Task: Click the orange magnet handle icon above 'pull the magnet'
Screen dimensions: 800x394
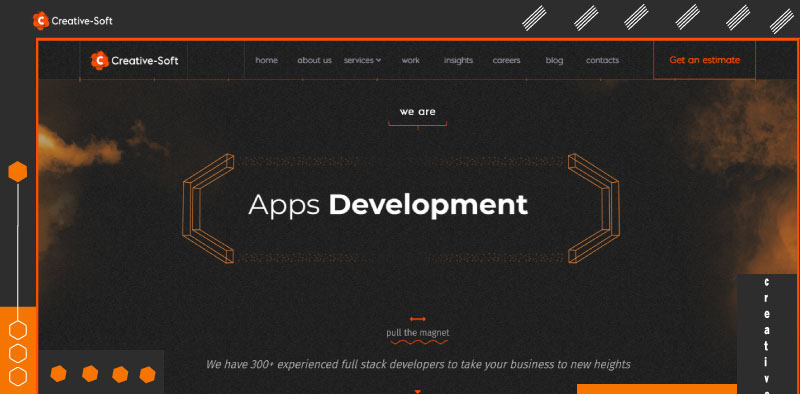Action: (417, 319)
